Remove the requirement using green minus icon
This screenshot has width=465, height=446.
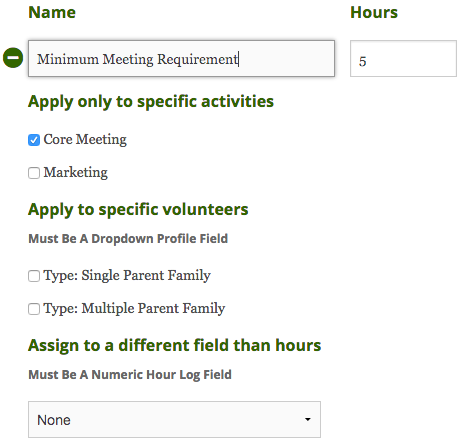[13, 58]
